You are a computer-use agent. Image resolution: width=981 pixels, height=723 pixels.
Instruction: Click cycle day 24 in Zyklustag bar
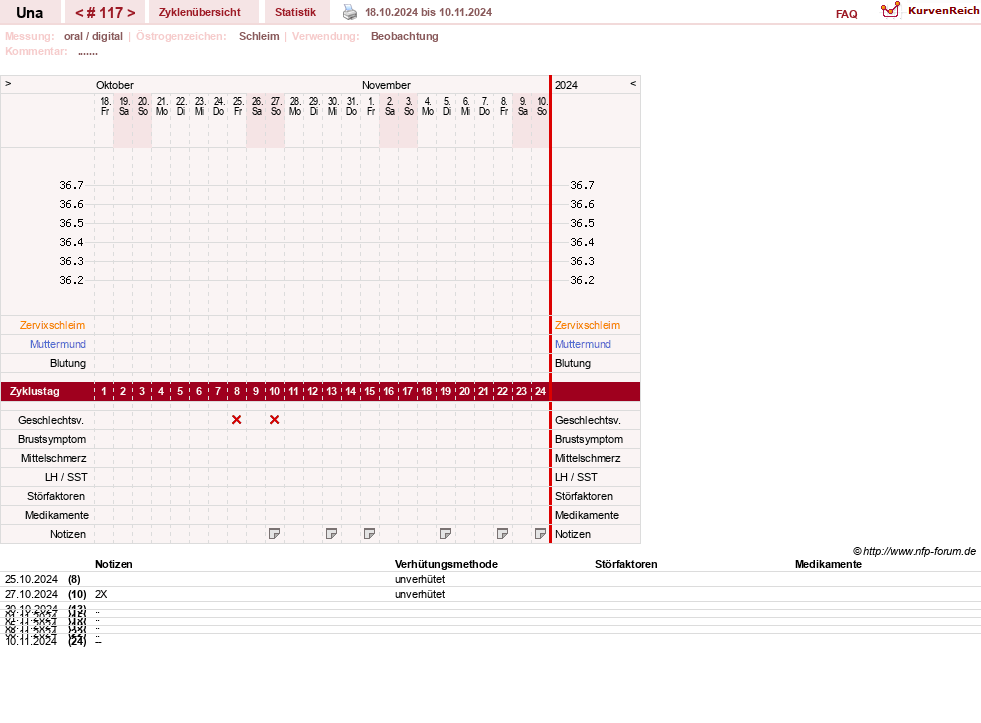point(541,392)
